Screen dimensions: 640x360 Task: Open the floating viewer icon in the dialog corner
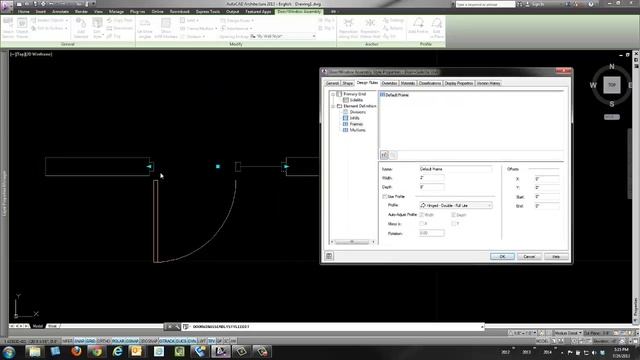pos(329,256)
